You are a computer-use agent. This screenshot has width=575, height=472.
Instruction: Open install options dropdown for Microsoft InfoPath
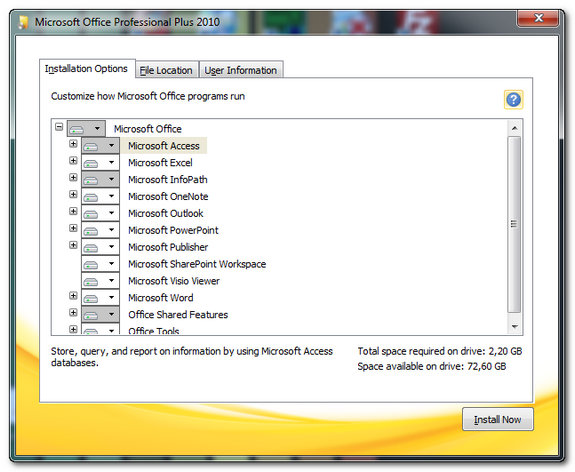(111, 179)
